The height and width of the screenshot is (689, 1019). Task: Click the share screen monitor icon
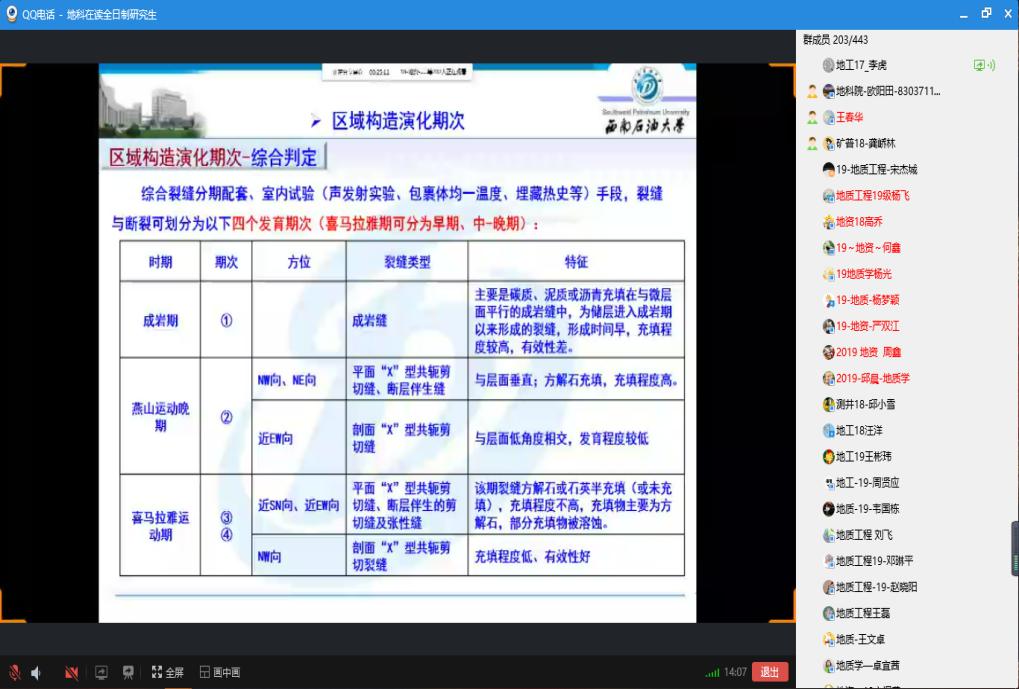coord(101,673)
